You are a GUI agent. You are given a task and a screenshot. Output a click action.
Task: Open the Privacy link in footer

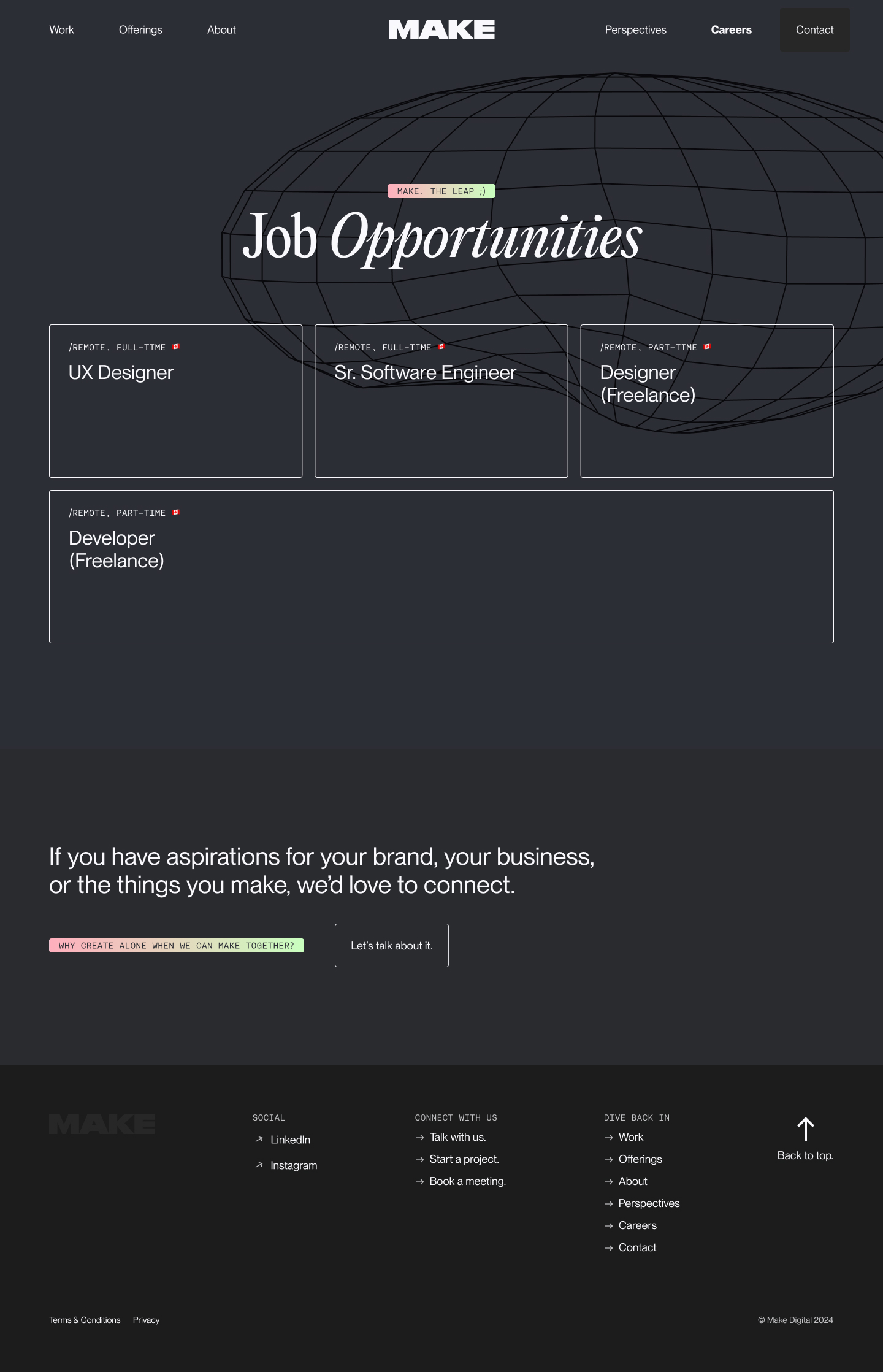click(x=146, y=1320)
